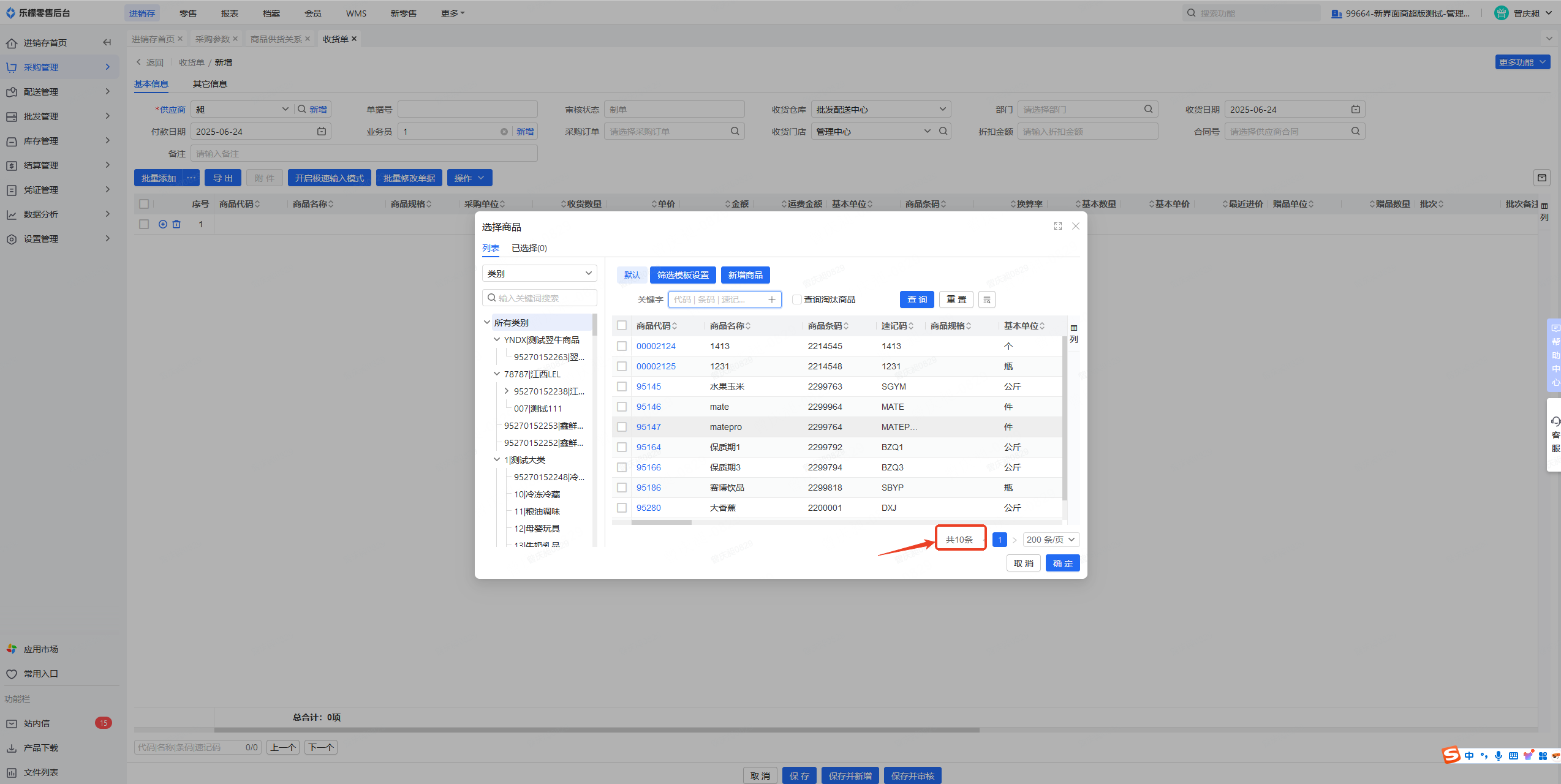Click the product table horizontal scrollbar

tap(661, 522)
